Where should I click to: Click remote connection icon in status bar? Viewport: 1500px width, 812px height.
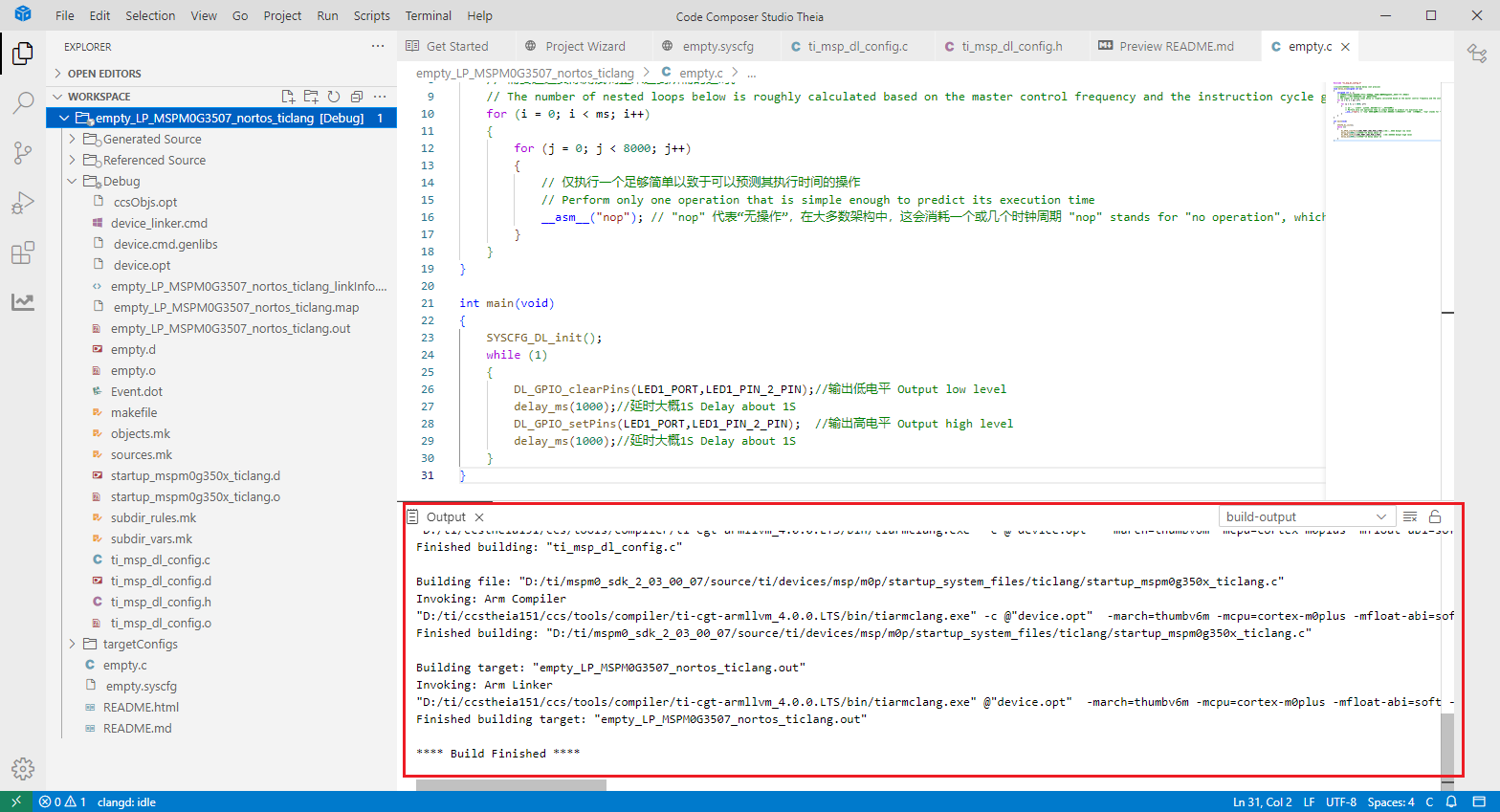pyautogui.click(x=15, y=801)
